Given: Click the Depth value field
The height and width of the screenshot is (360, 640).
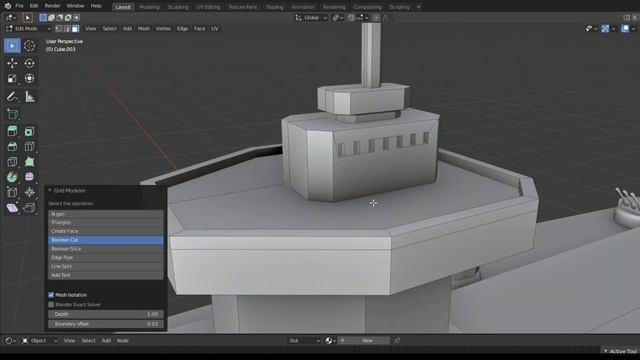Looking at the screenshot, I should (x=106, y=314).
